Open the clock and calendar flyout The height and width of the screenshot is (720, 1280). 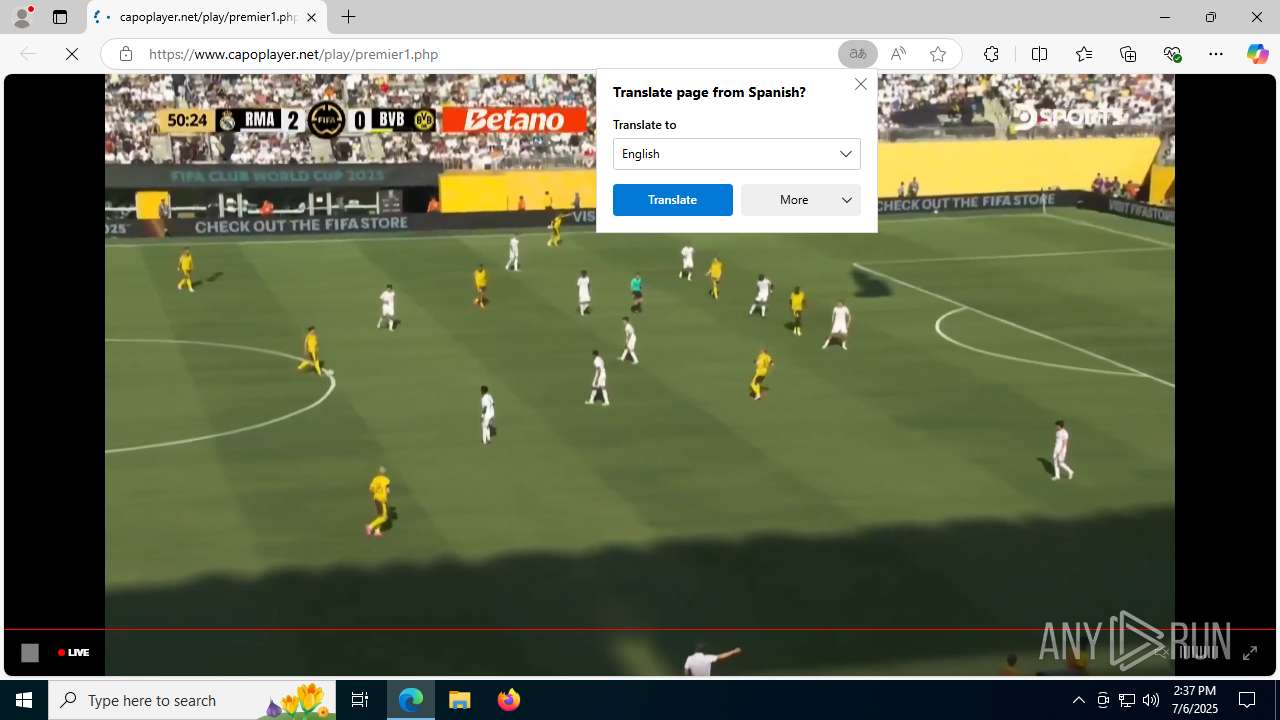(1195, 700)
